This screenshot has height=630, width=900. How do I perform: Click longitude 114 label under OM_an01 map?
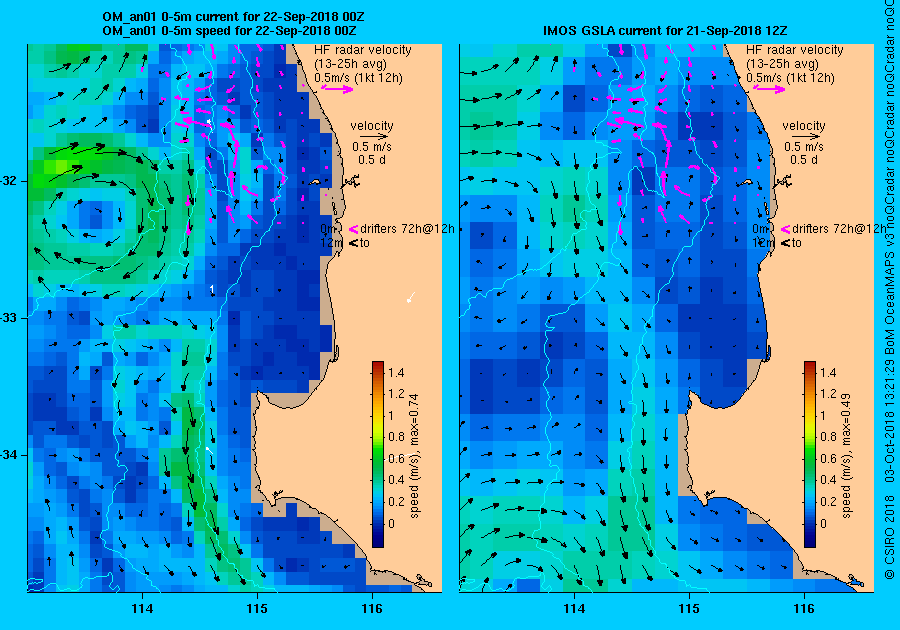click(142, 609)
